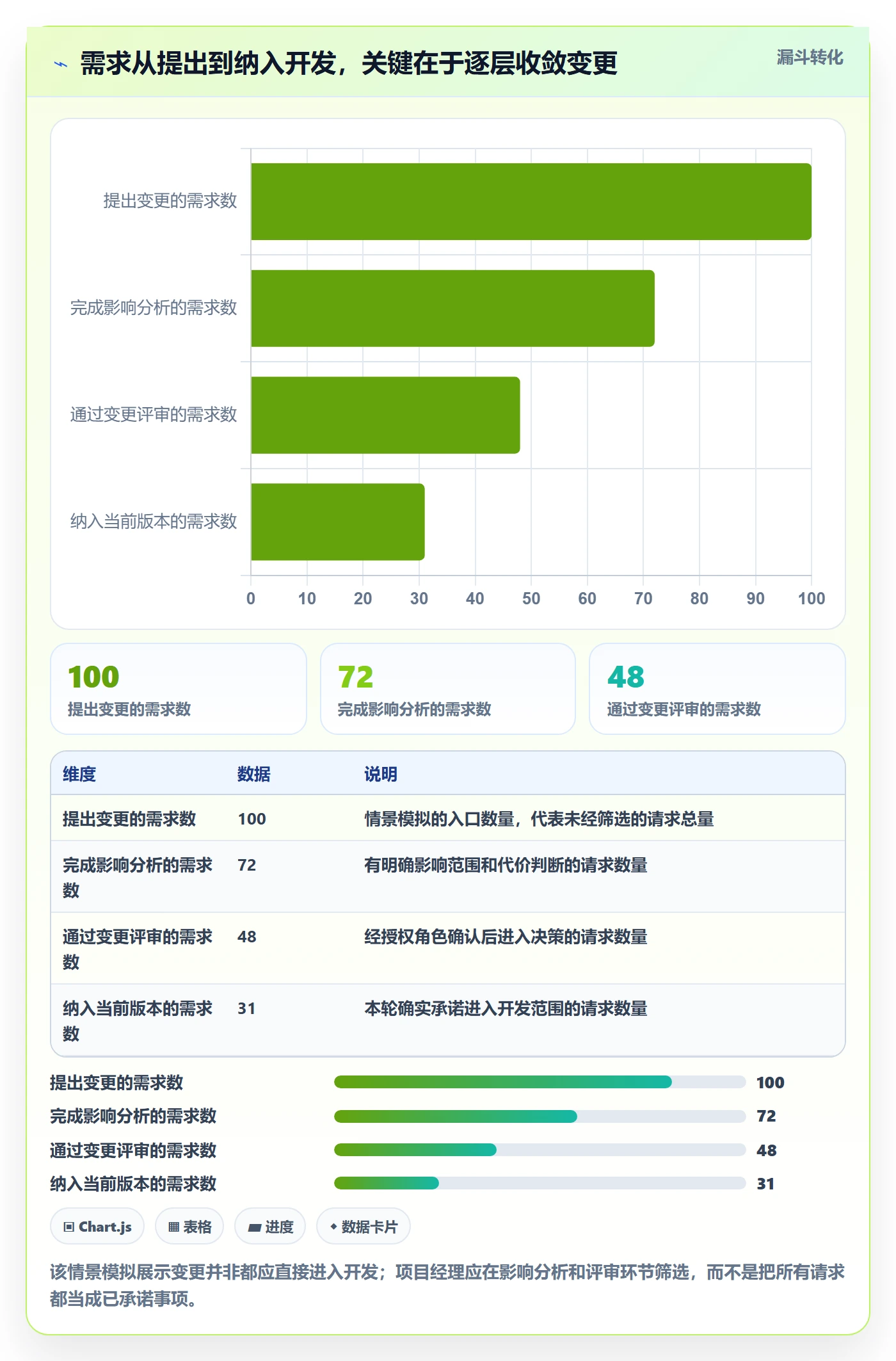Viewport: 896px width, 1361px height.
Task: Open the data card showing 72
Action: point(448,689)
